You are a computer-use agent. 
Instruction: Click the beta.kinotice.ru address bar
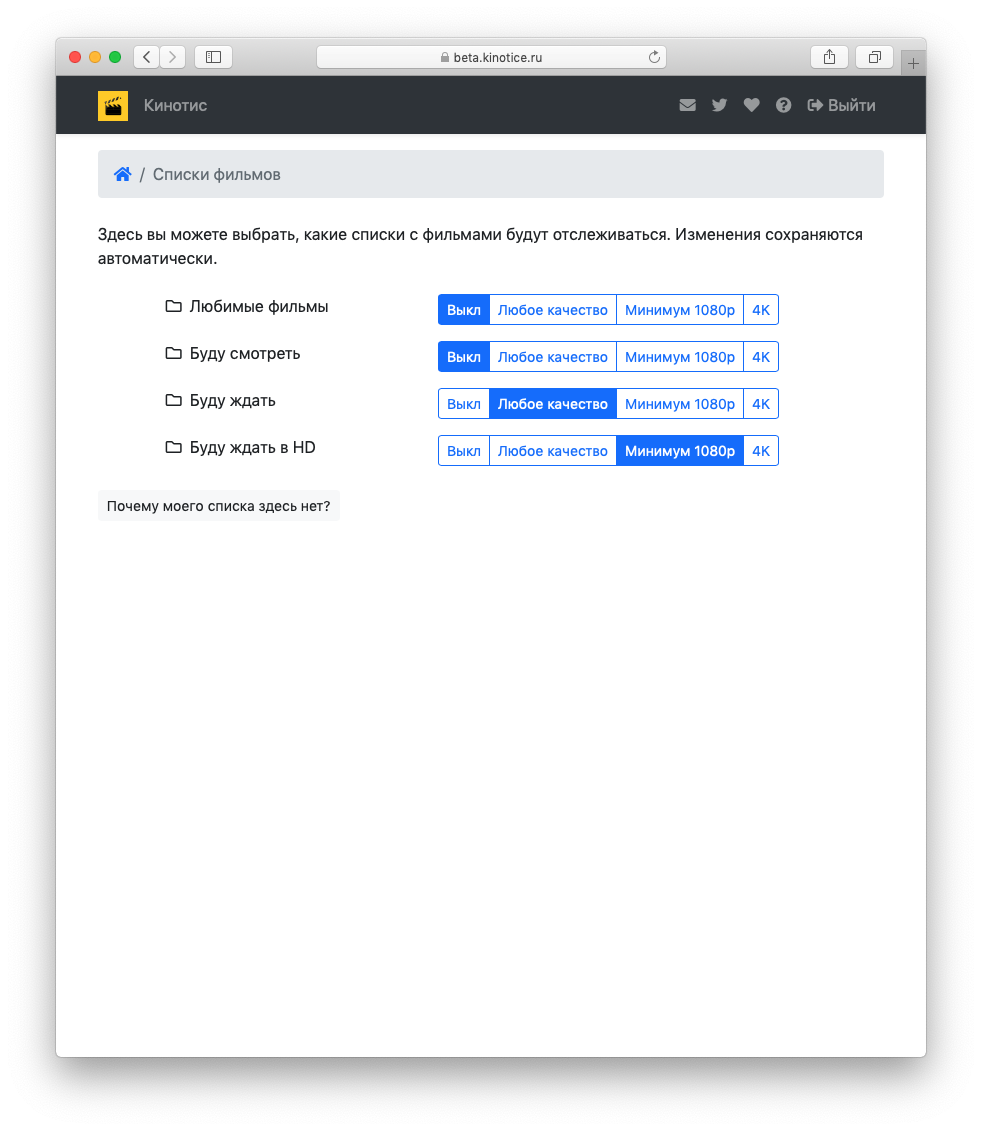[x=491, y=57]
